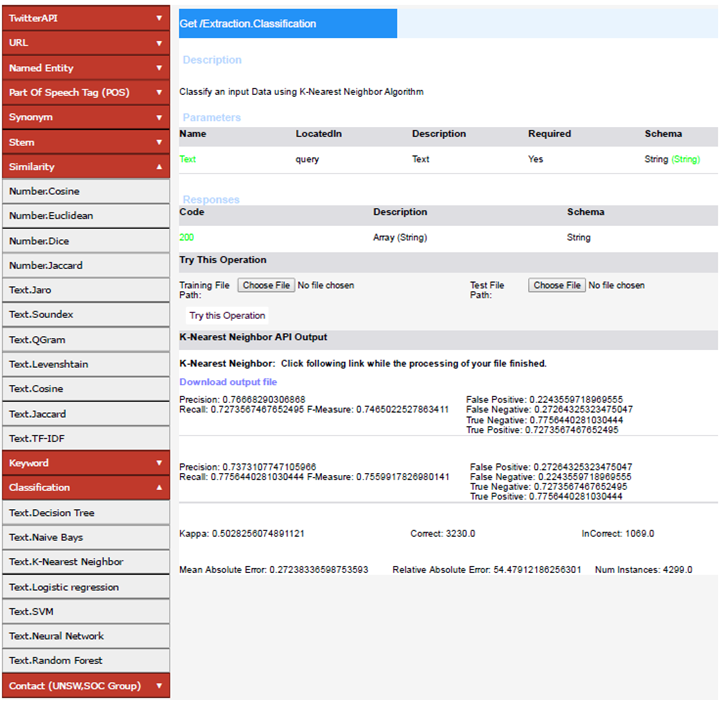This screenshot has height=702, width=727.
Task: Click Try this Operation button
Action: 227,315
